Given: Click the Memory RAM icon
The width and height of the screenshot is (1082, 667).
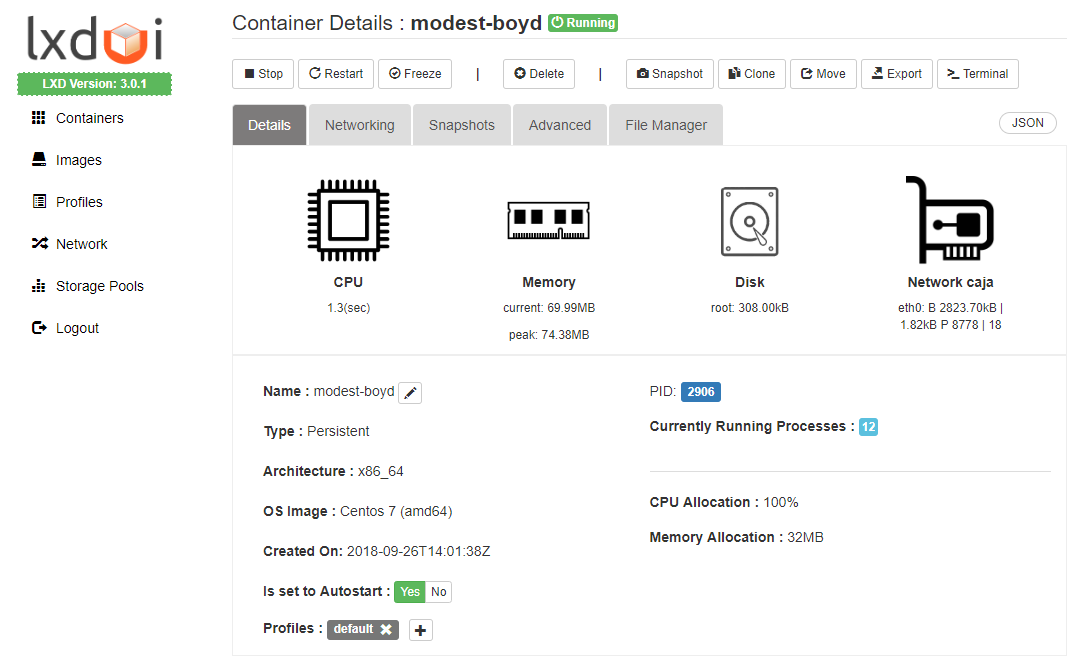Looking at the screenshot, I should pos(549,220).
